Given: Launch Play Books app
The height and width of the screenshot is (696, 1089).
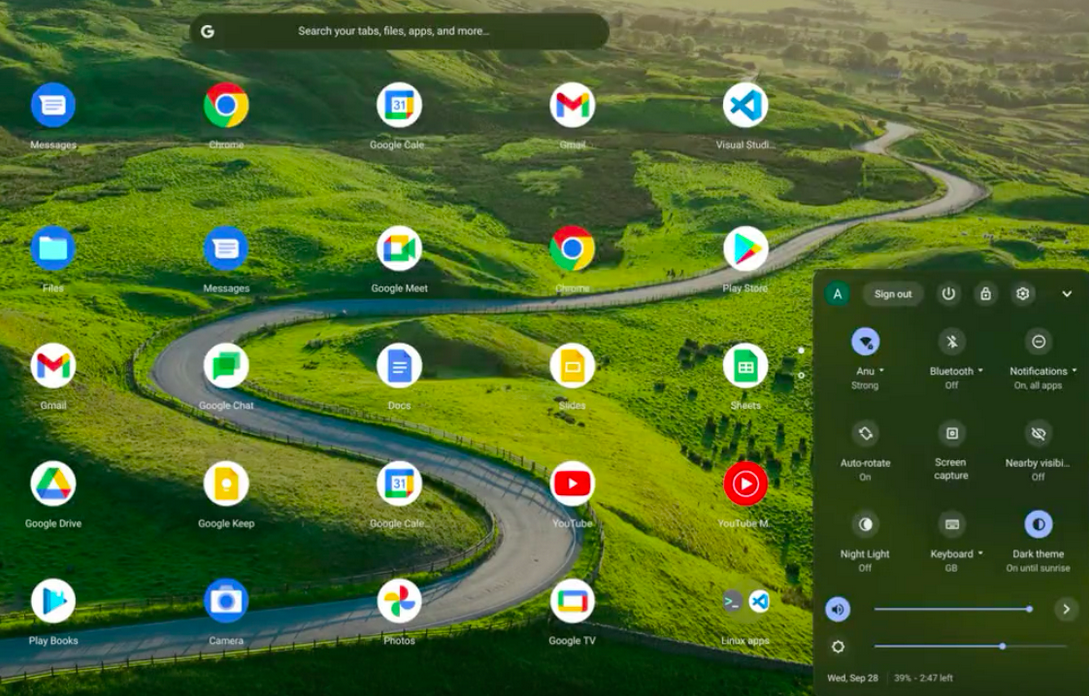Looking at the screenshot, I should (x=53, y=601).
